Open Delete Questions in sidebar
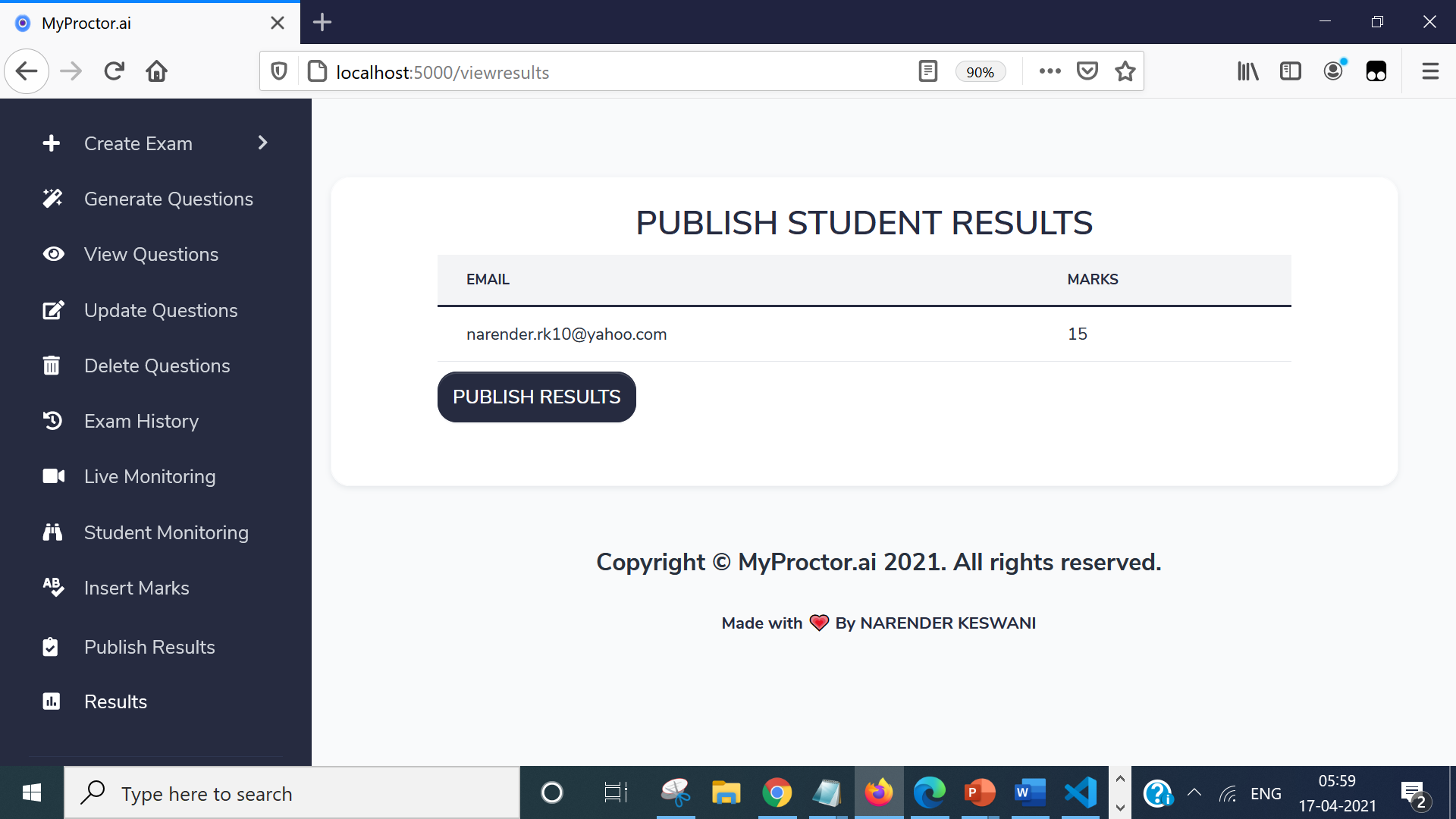Viewport: 1456px width, 819px height. click(155, 366)
